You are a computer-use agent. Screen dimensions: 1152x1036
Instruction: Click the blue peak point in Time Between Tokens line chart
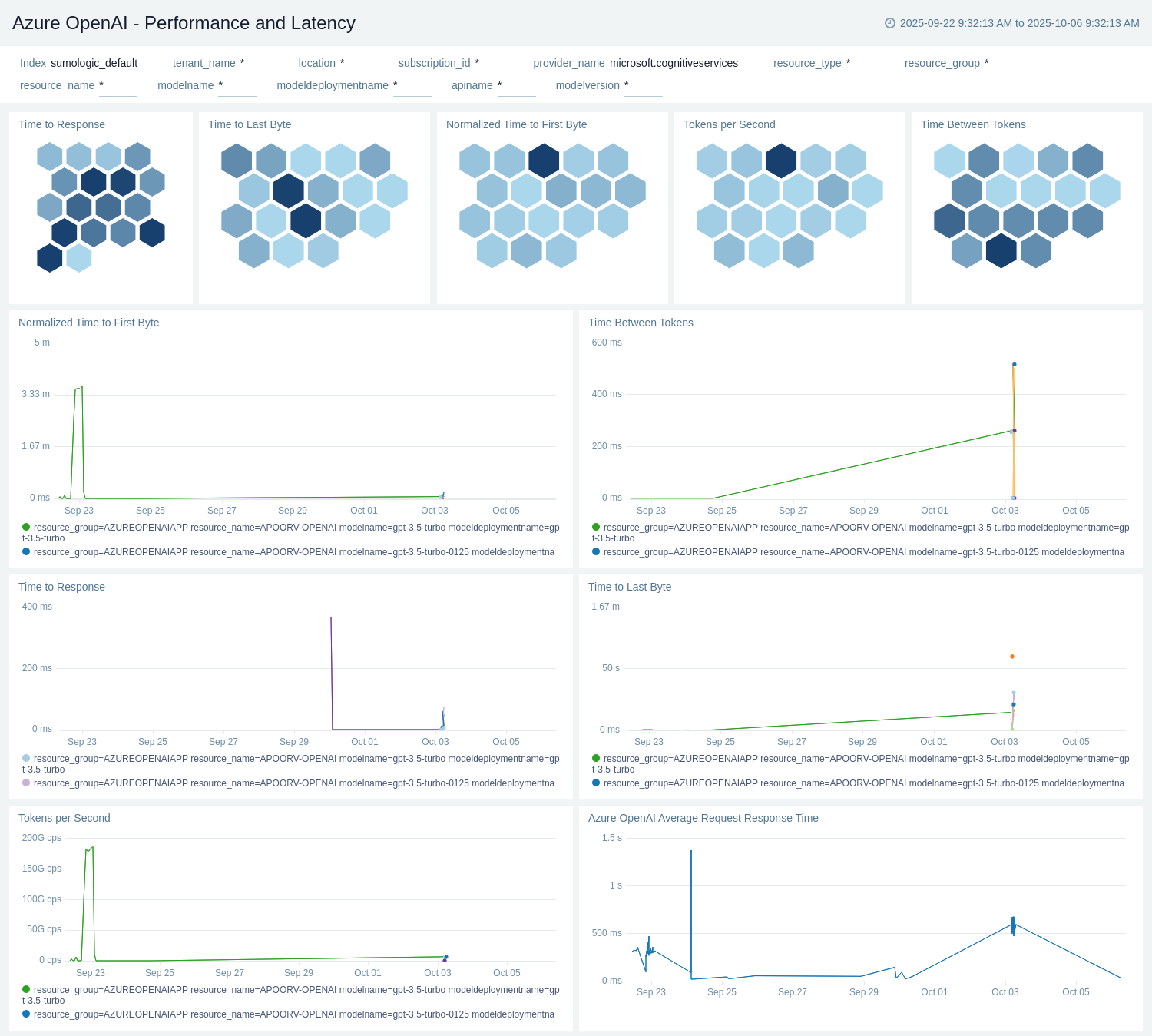point(1014,364)
